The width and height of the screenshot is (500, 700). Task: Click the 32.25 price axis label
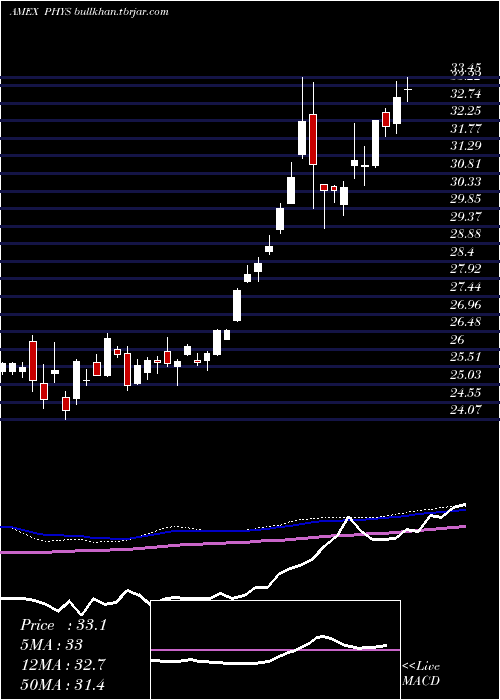[x=466, y=111]
